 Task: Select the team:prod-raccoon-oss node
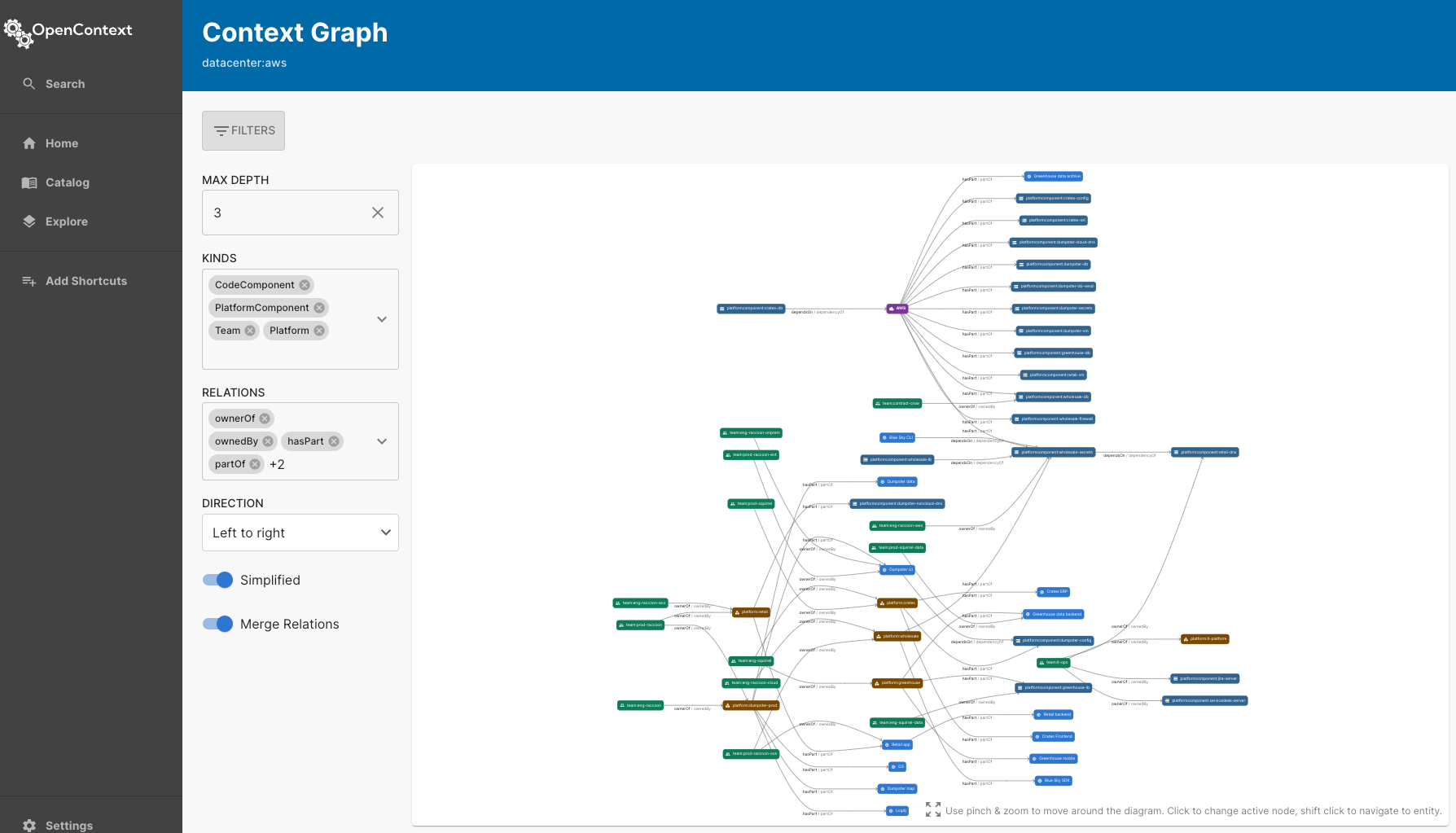[x=751, y=754]
